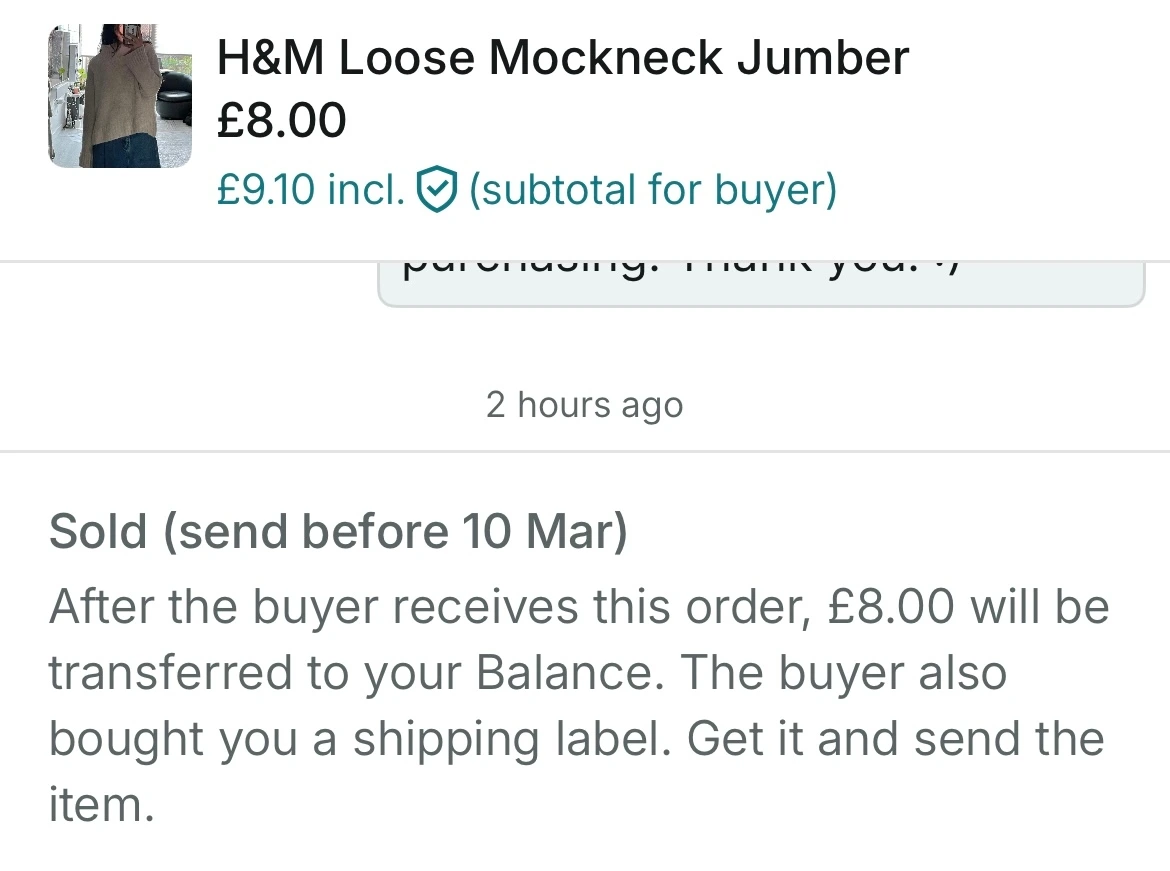The image size is (1170, 871).
Task: Tap the "Get it and send the" sentence
Action: coord(896,739)
